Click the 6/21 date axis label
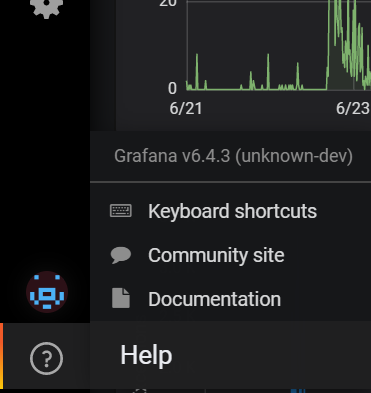The width and height of the screenshot is (371, 393). (186, 109)
